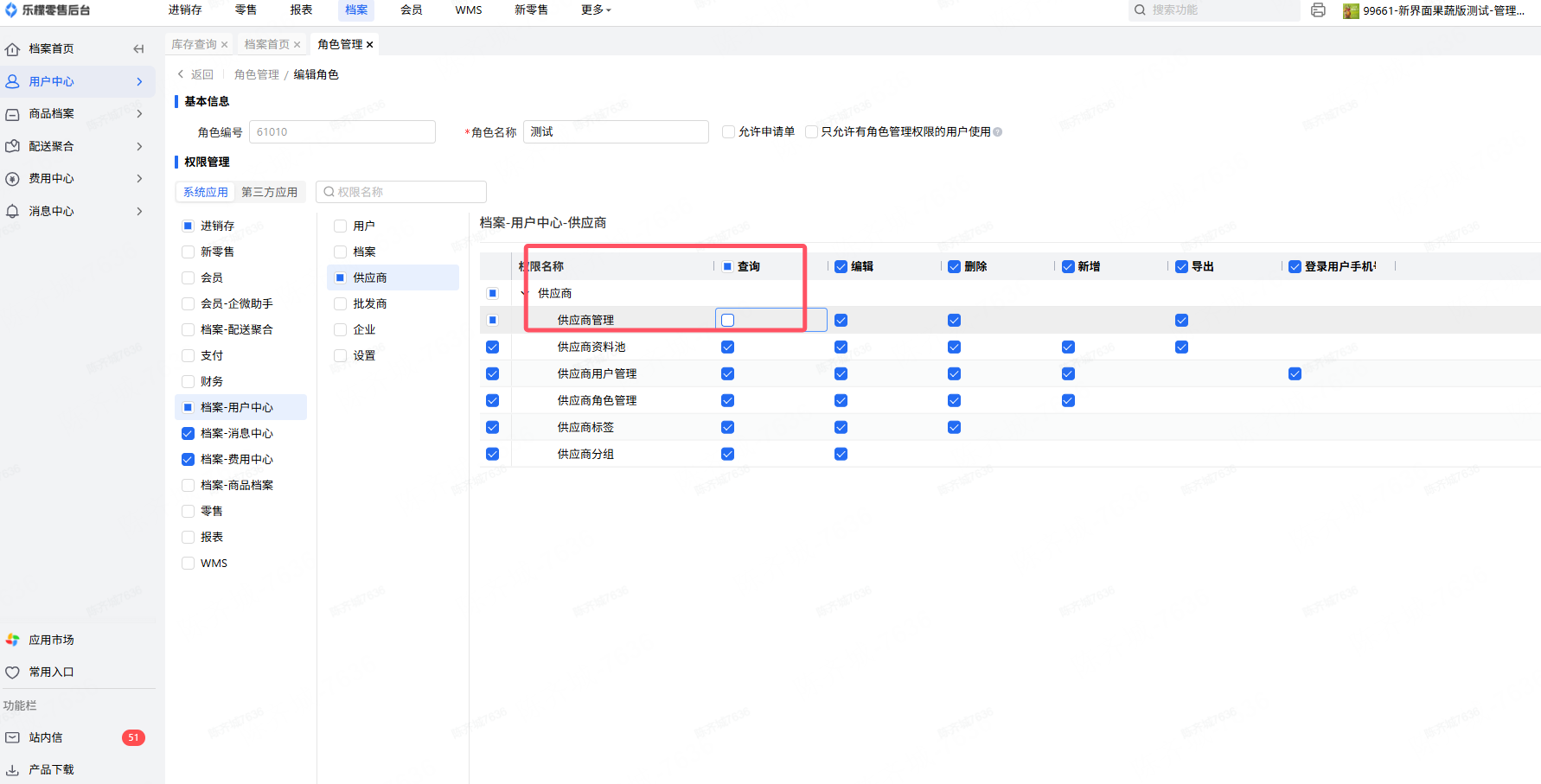
Task: Click the help icon beside 只允许有角色管理权限的用户使用
Action: coord(998,132)
